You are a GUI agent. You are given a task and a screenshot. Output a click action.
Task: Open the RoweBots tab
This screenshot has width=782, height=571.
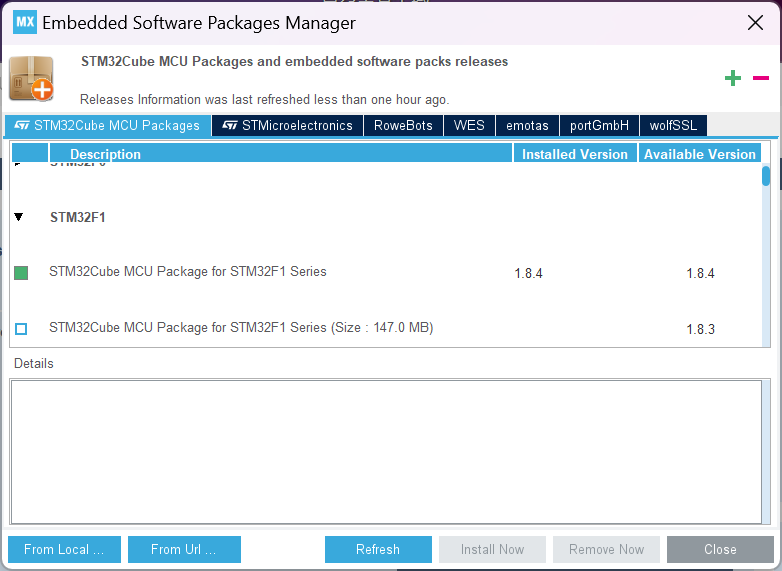pos(403,125)
